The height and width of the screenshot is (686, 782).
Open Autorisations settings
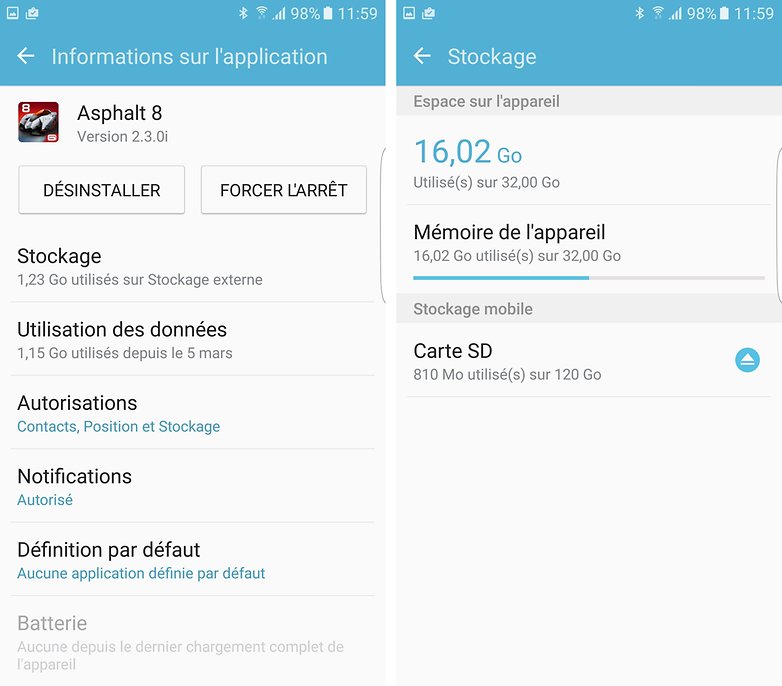pos(193,413)
